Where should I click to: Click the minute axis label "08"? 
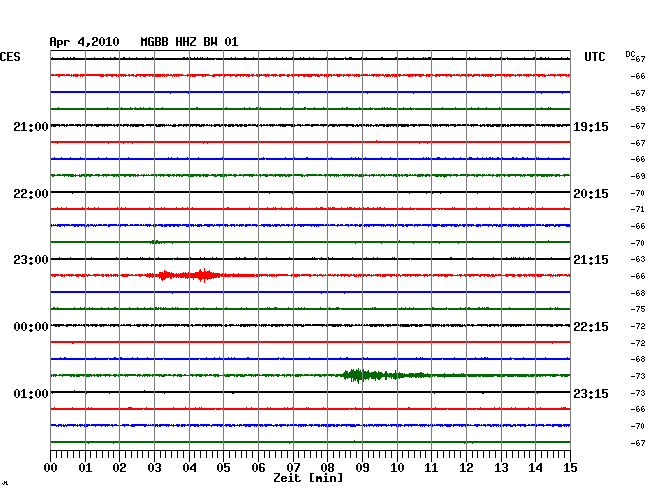coord(327,468)
